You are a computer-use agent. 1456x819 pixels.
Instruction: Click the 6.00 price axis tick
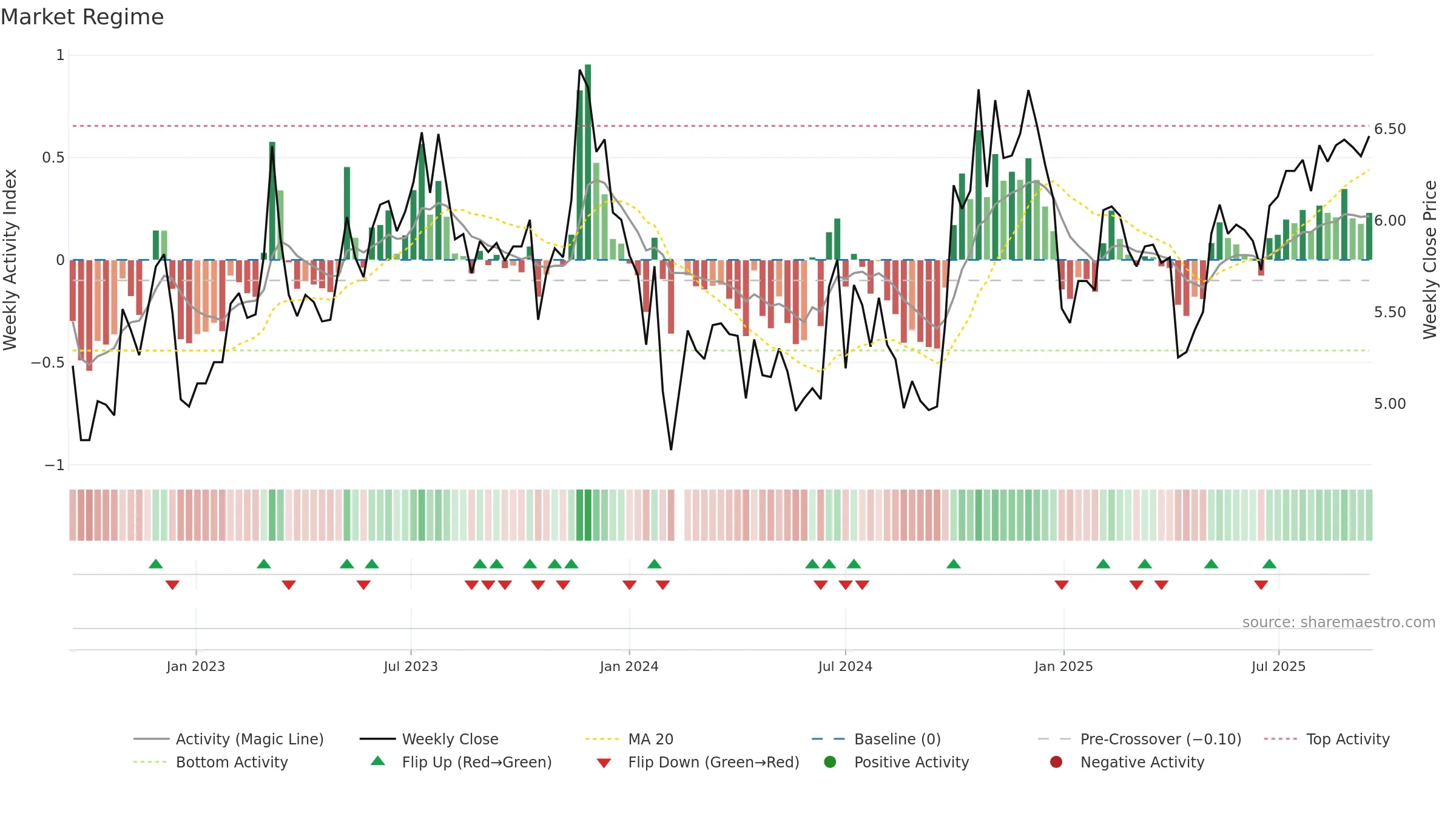click(1390, 221)
